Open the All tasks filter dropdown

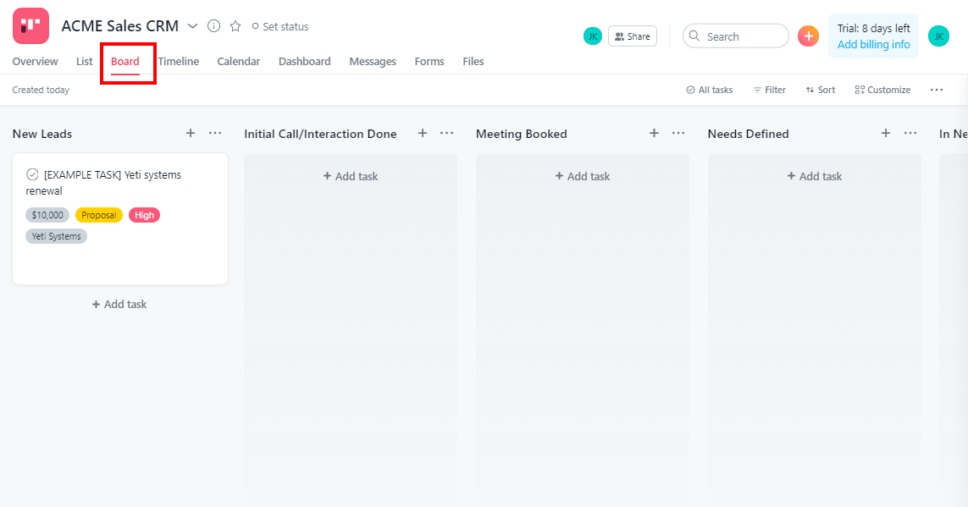click(709, 90)
